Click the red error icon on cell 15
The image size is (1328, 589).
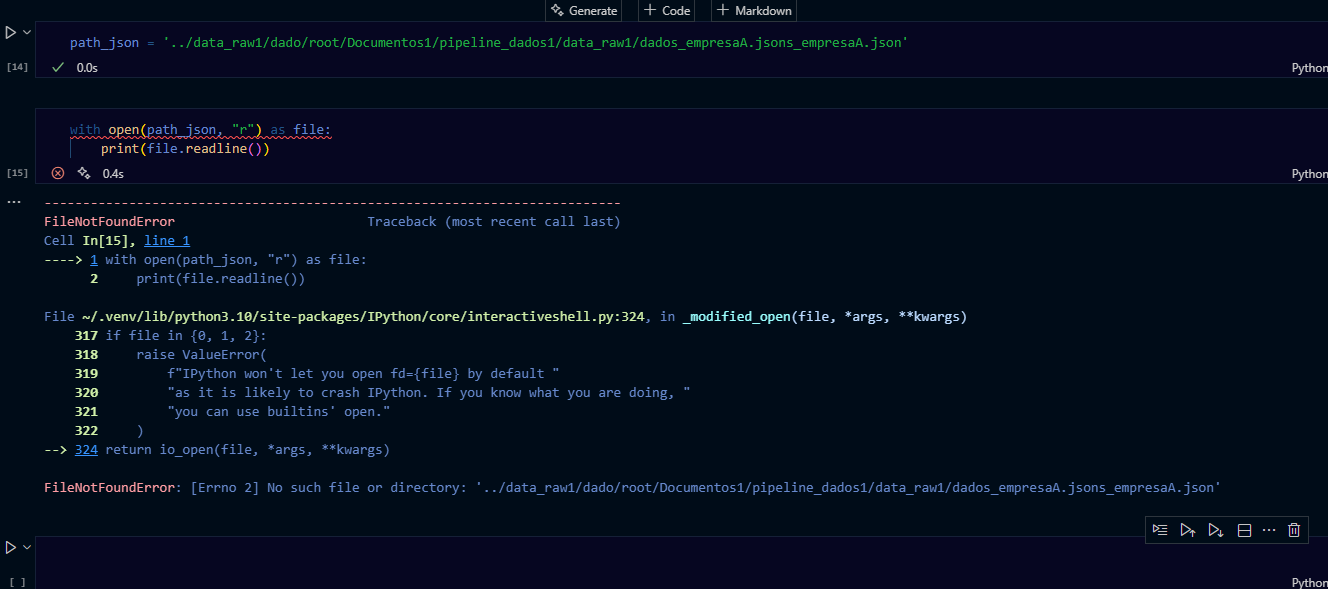click(58, 173)
